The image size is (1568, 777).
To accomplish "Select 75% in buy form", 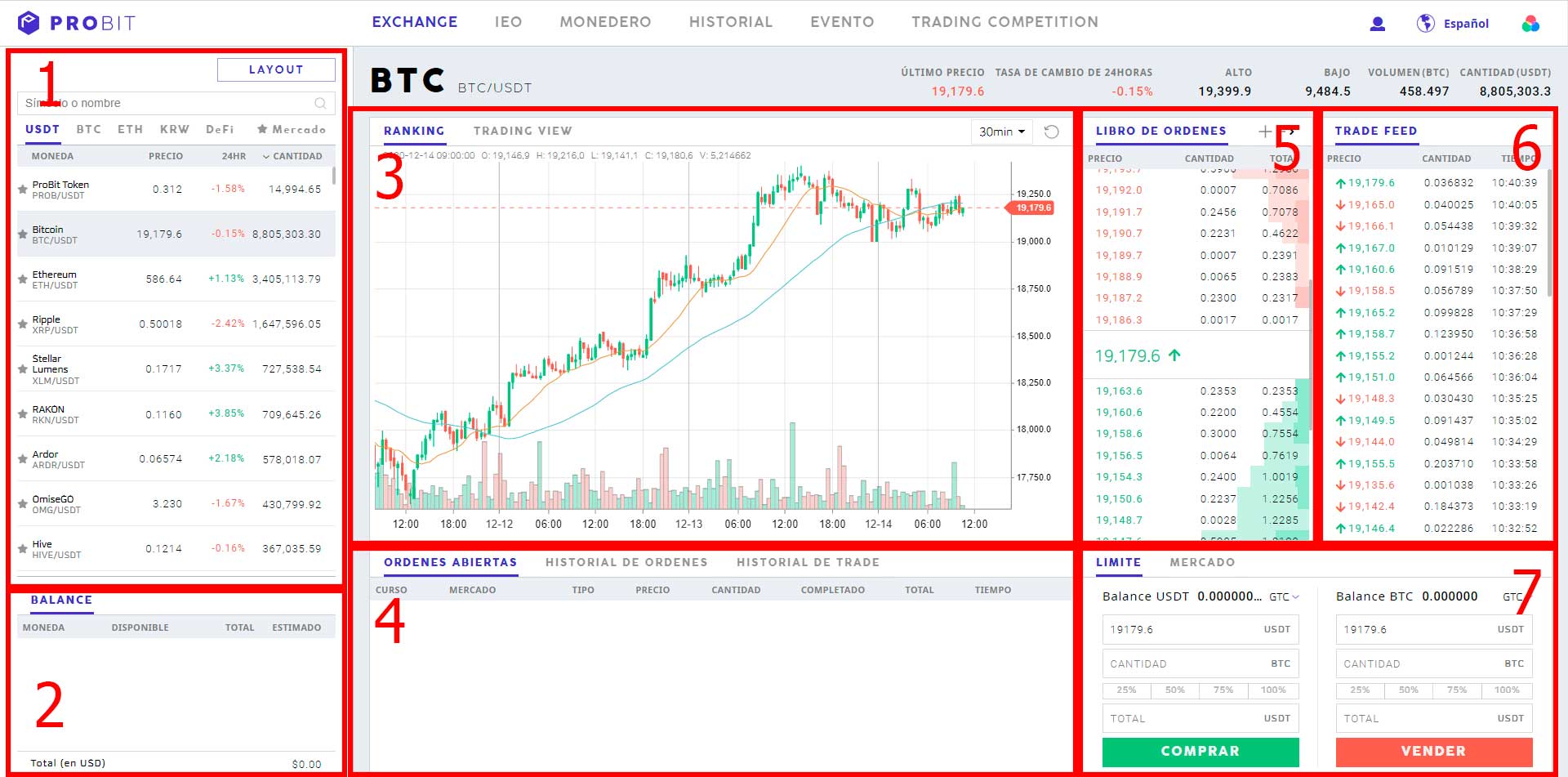I will 1223,690.
